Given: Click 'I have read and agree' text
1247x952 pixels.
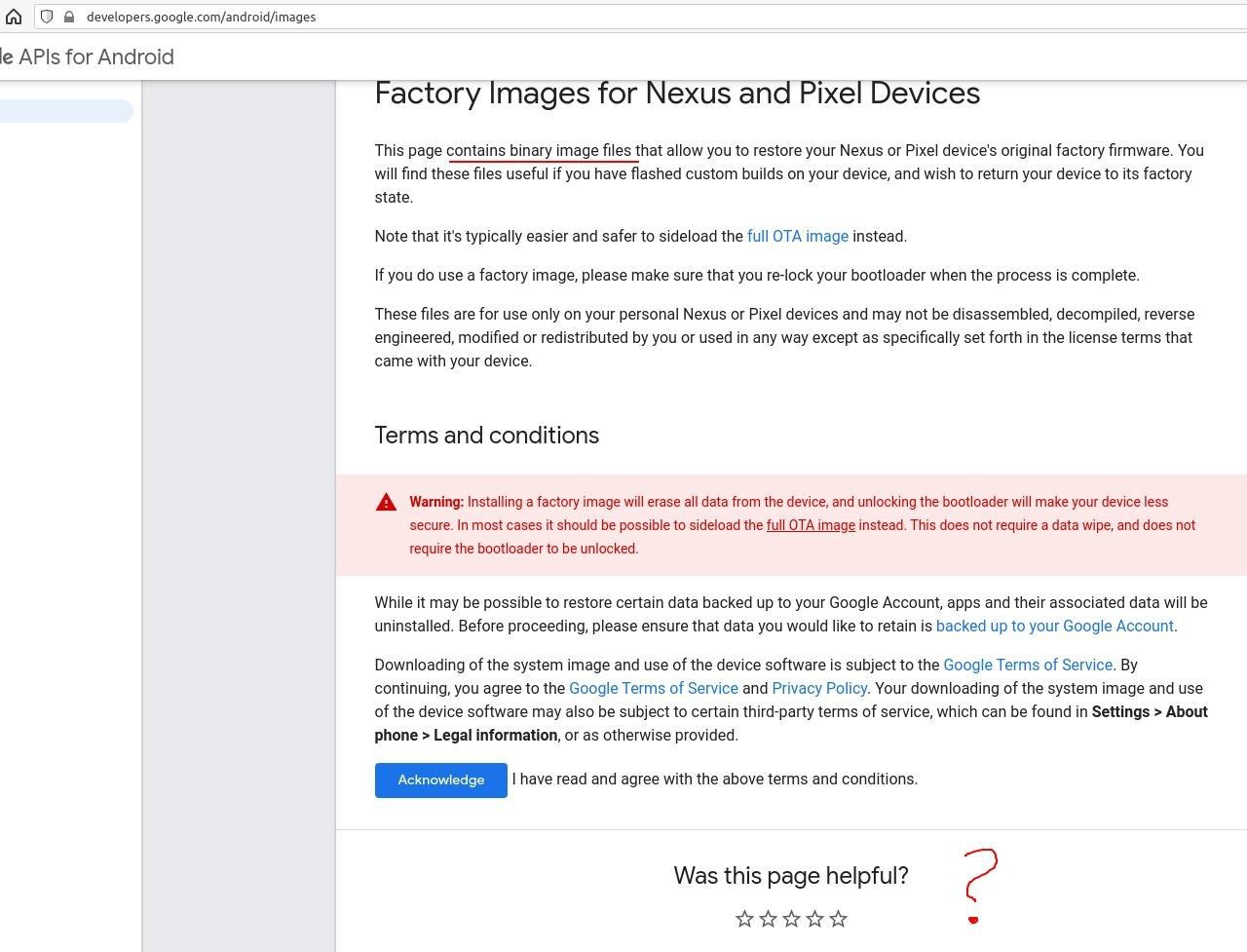Looking at the screenshot, I should (x=715, y=779).
